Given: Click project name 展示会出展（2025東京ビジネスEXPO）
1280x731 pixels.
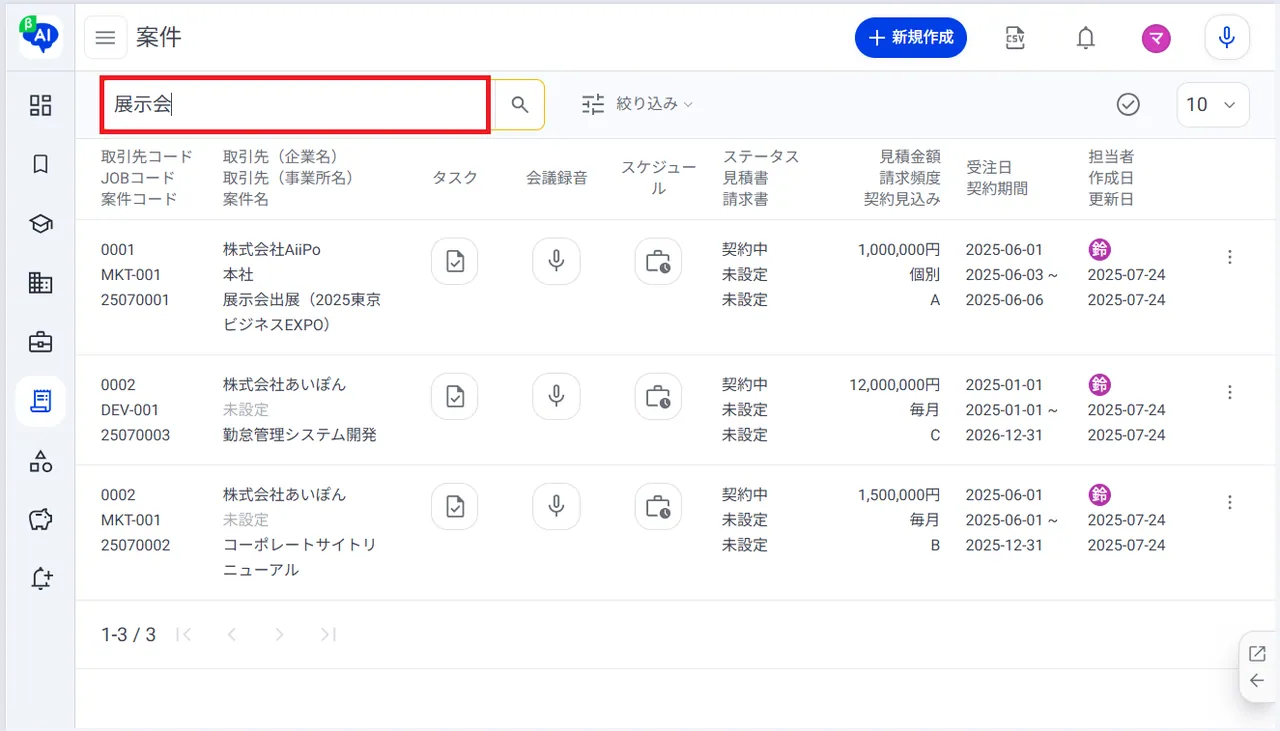Looking at the screenshot, I should (302, 312).
